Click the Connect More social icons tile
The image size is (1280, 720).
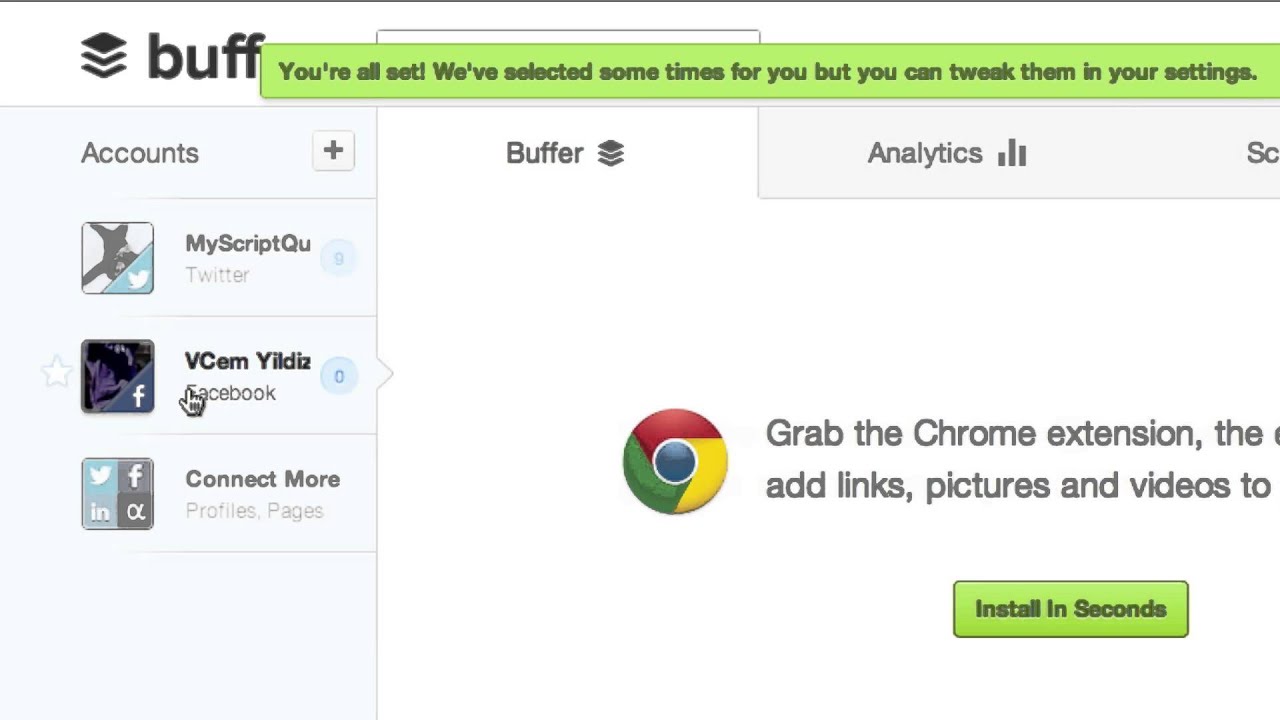(118, 494)
